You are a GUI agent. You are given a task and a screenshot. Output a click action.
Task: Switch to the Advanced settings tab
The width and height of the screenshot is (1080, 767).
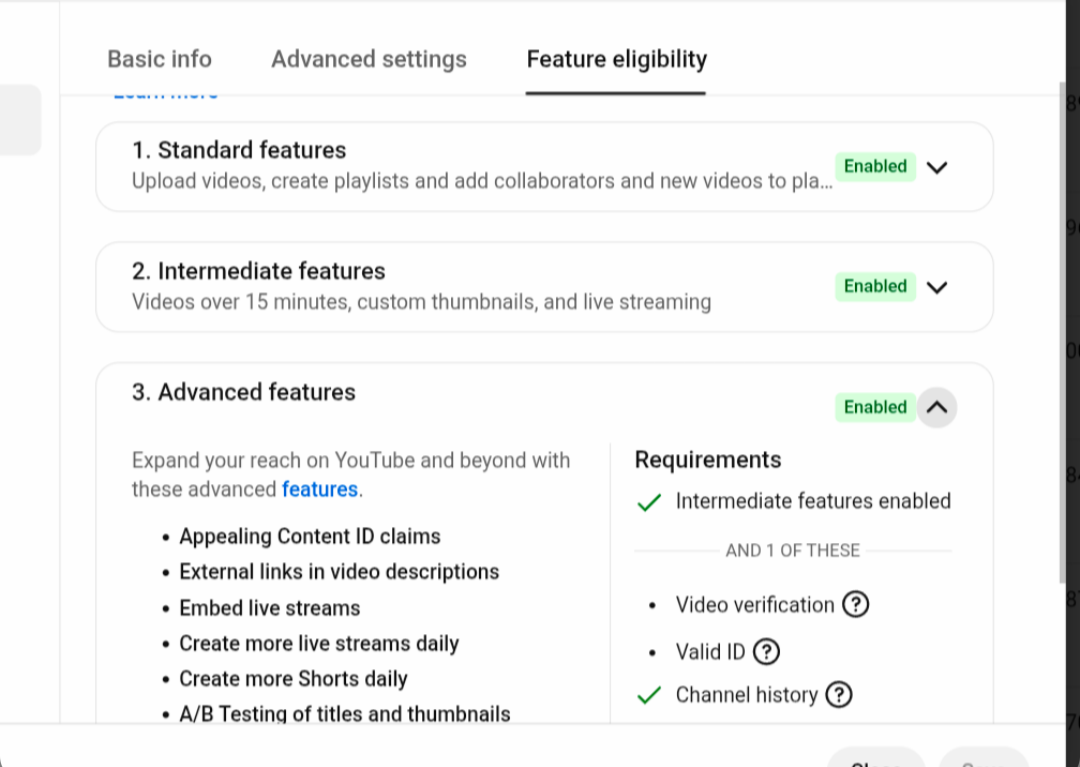368,59
